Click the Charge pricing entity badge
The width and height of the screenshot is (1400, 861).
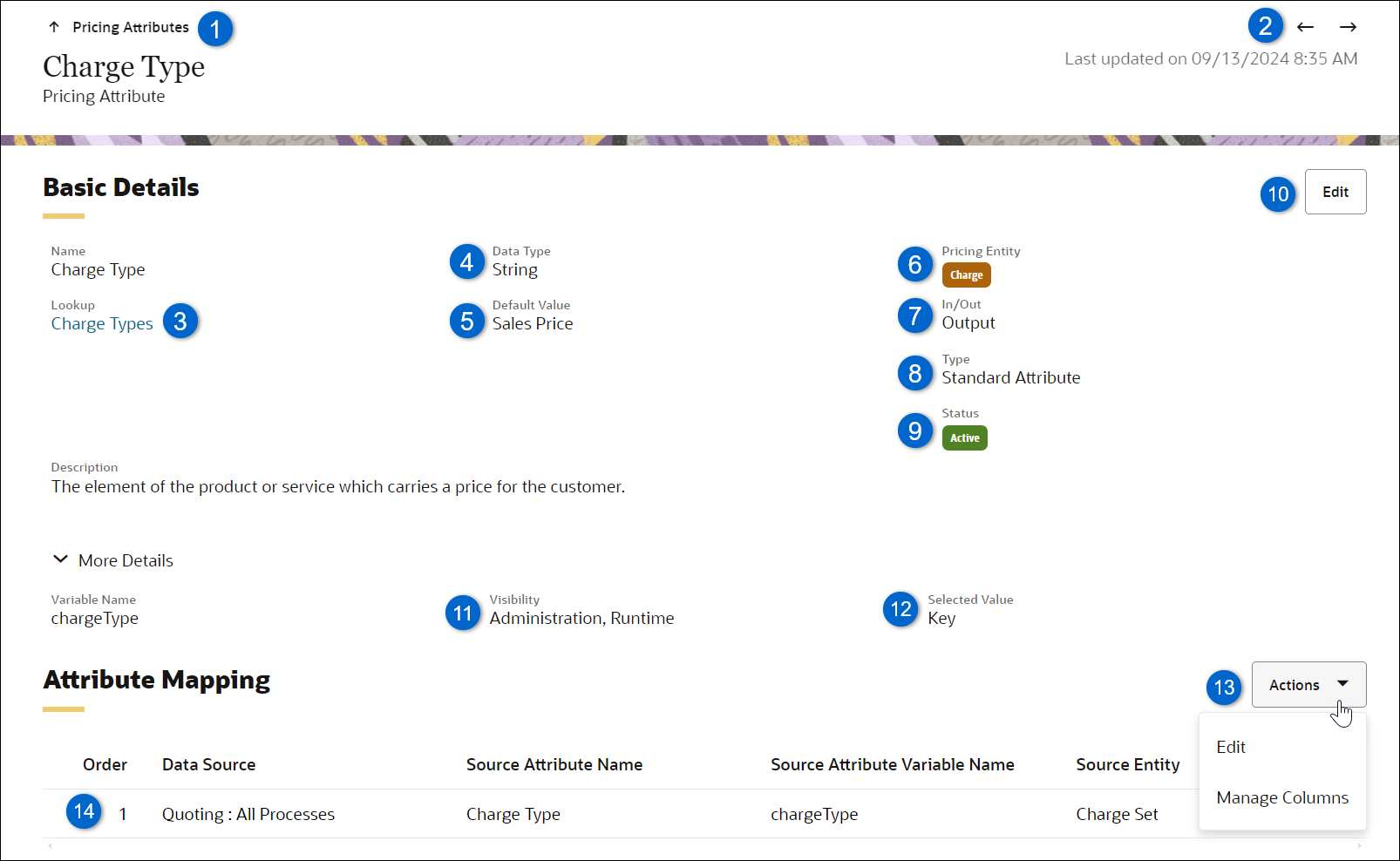tap(966, 275)
